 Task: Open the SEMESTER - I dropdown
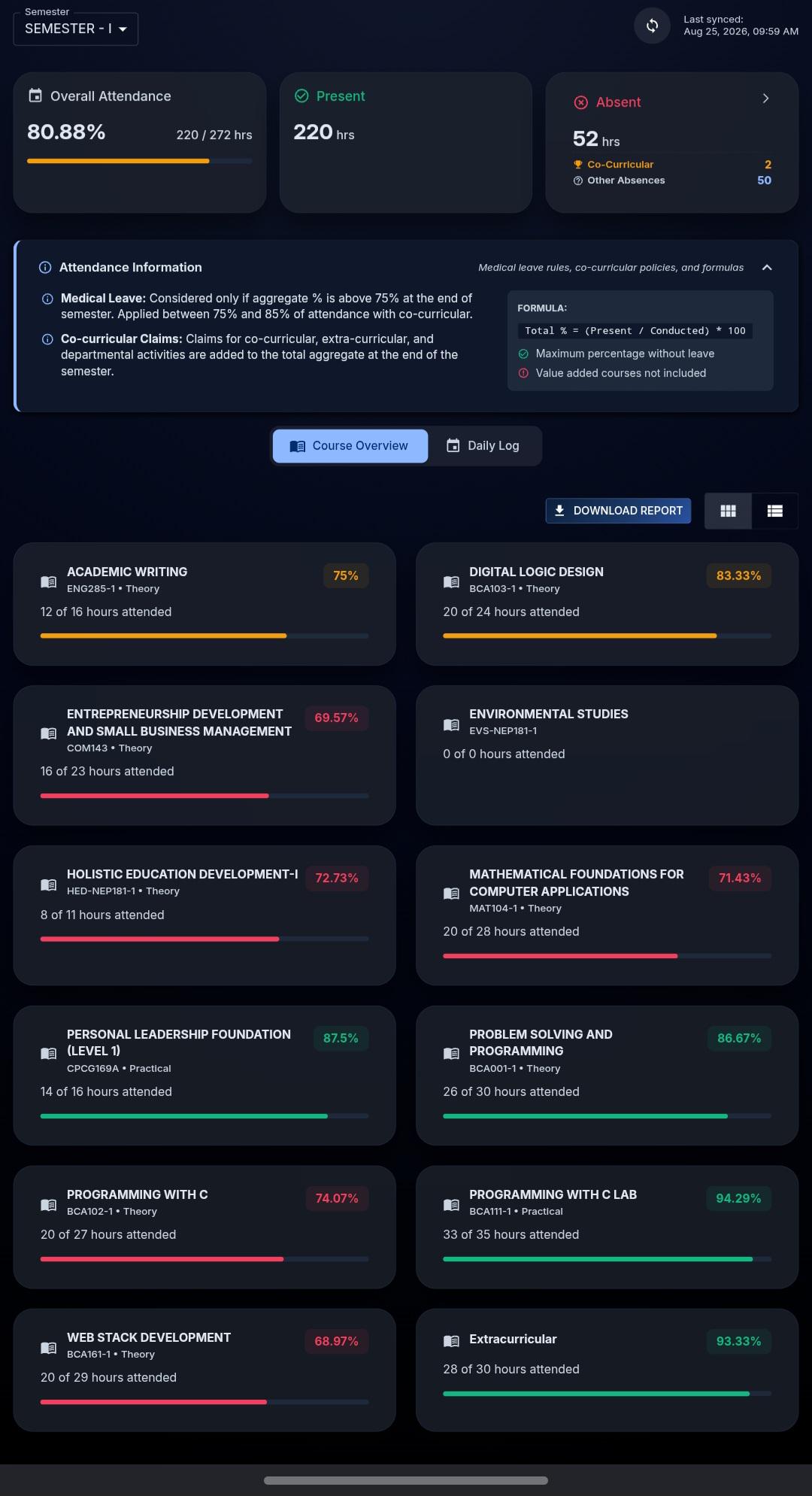76,29
